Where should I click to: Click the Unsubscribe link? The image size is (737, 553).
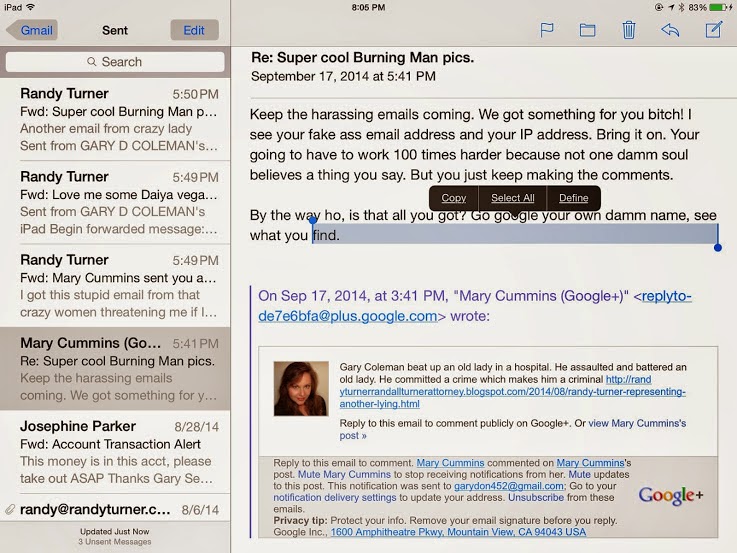click(x=536, y=497)
